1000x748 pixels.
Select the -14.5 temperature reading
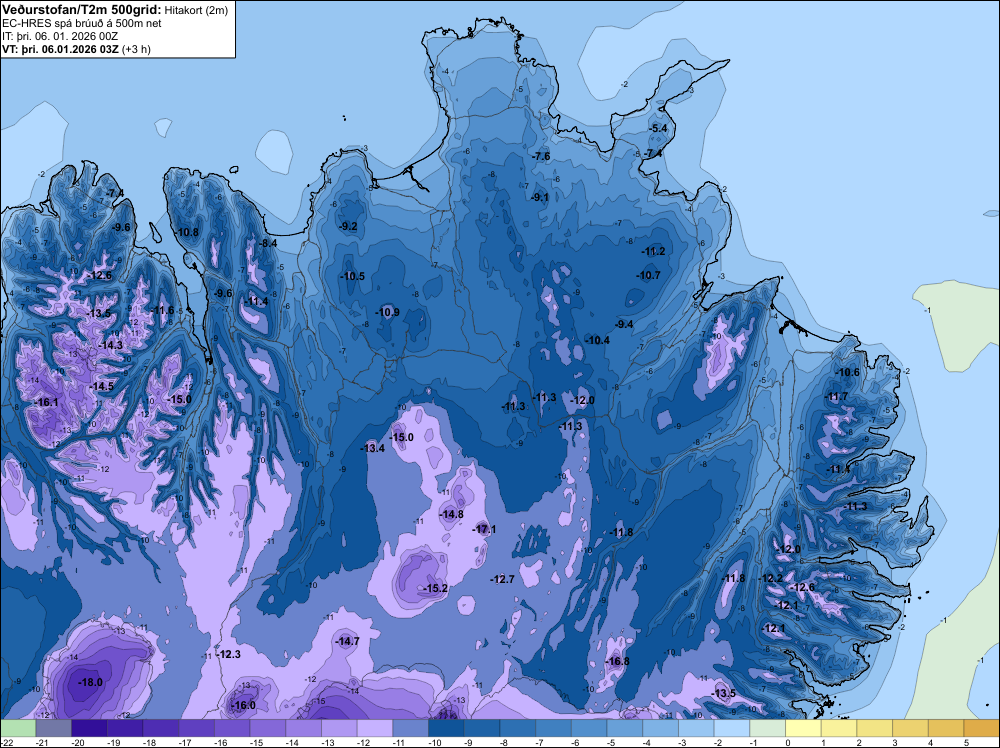[x=102, y=386]
